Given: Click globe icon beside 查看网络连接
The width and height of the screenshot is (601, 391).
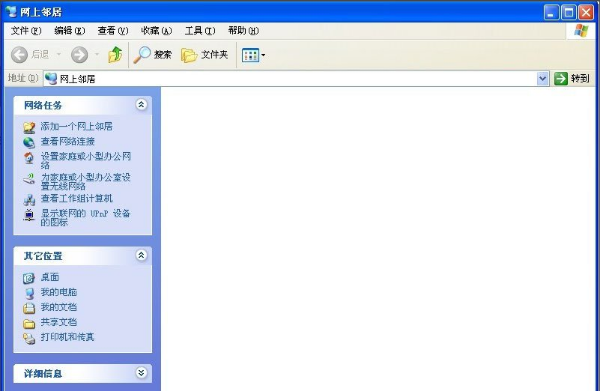Looking at the screenshot, I should point(29,142).
